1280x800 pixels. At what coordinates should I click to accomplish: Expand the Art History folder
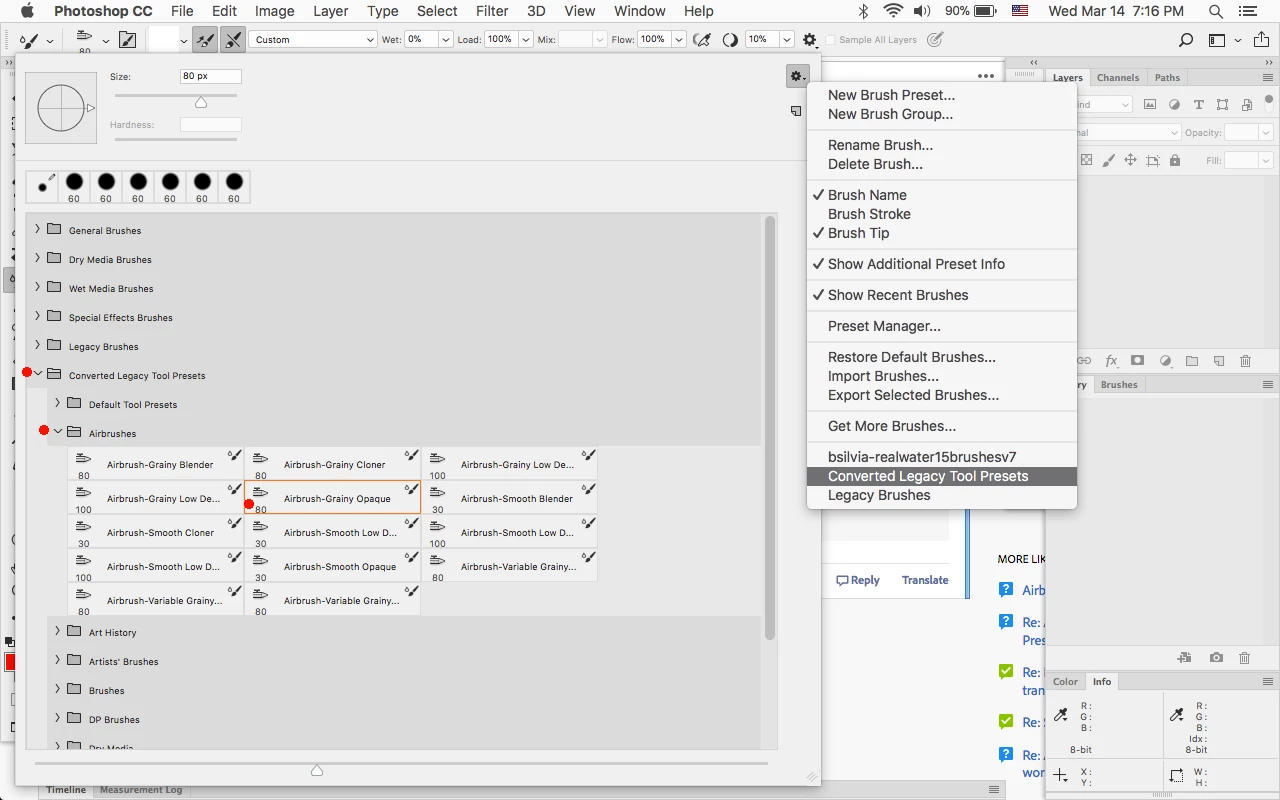(x=58, y=632)
